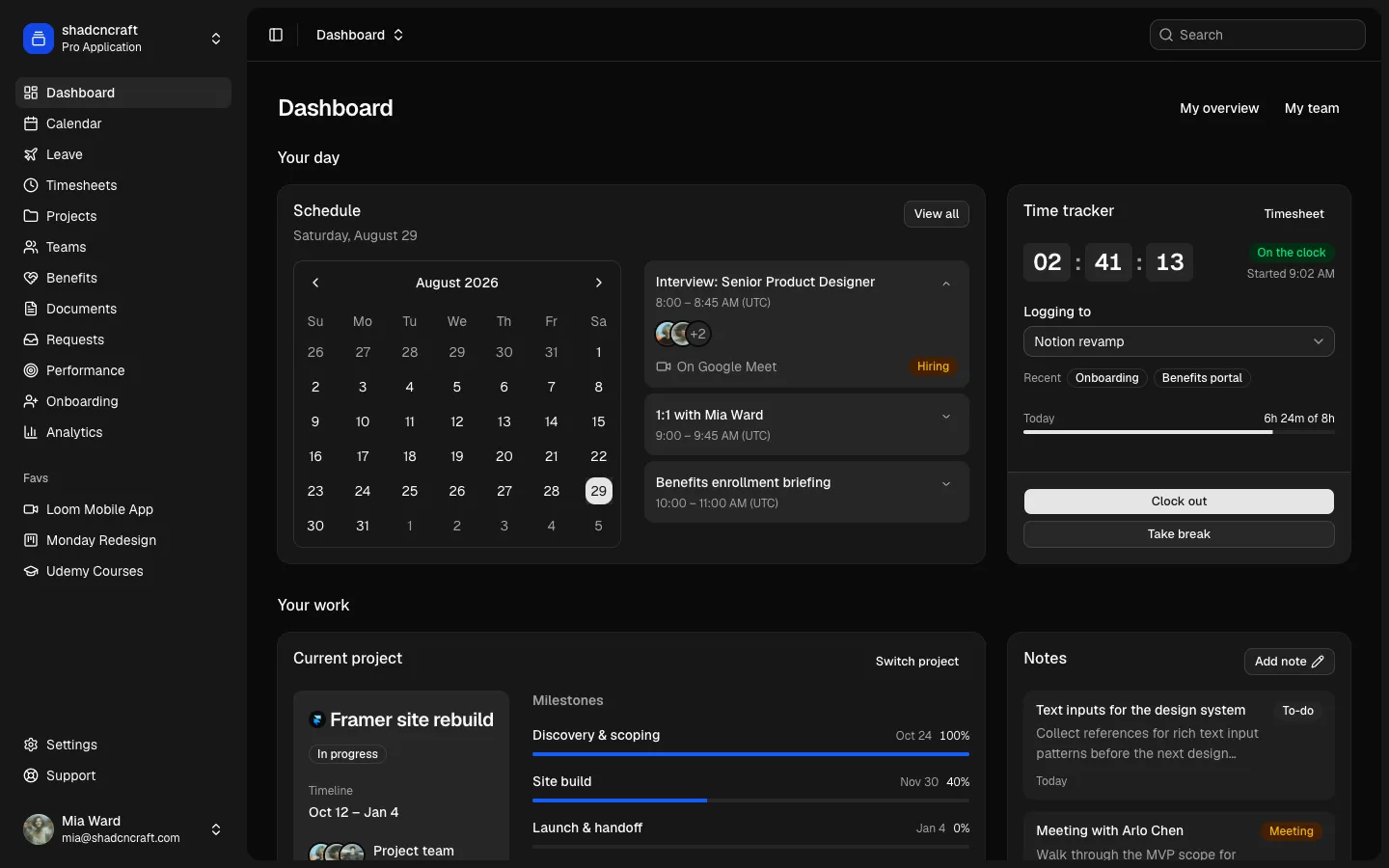Open Monday Redesign favorite
This screenshot has height=868, width=1389.
point(123,540)
